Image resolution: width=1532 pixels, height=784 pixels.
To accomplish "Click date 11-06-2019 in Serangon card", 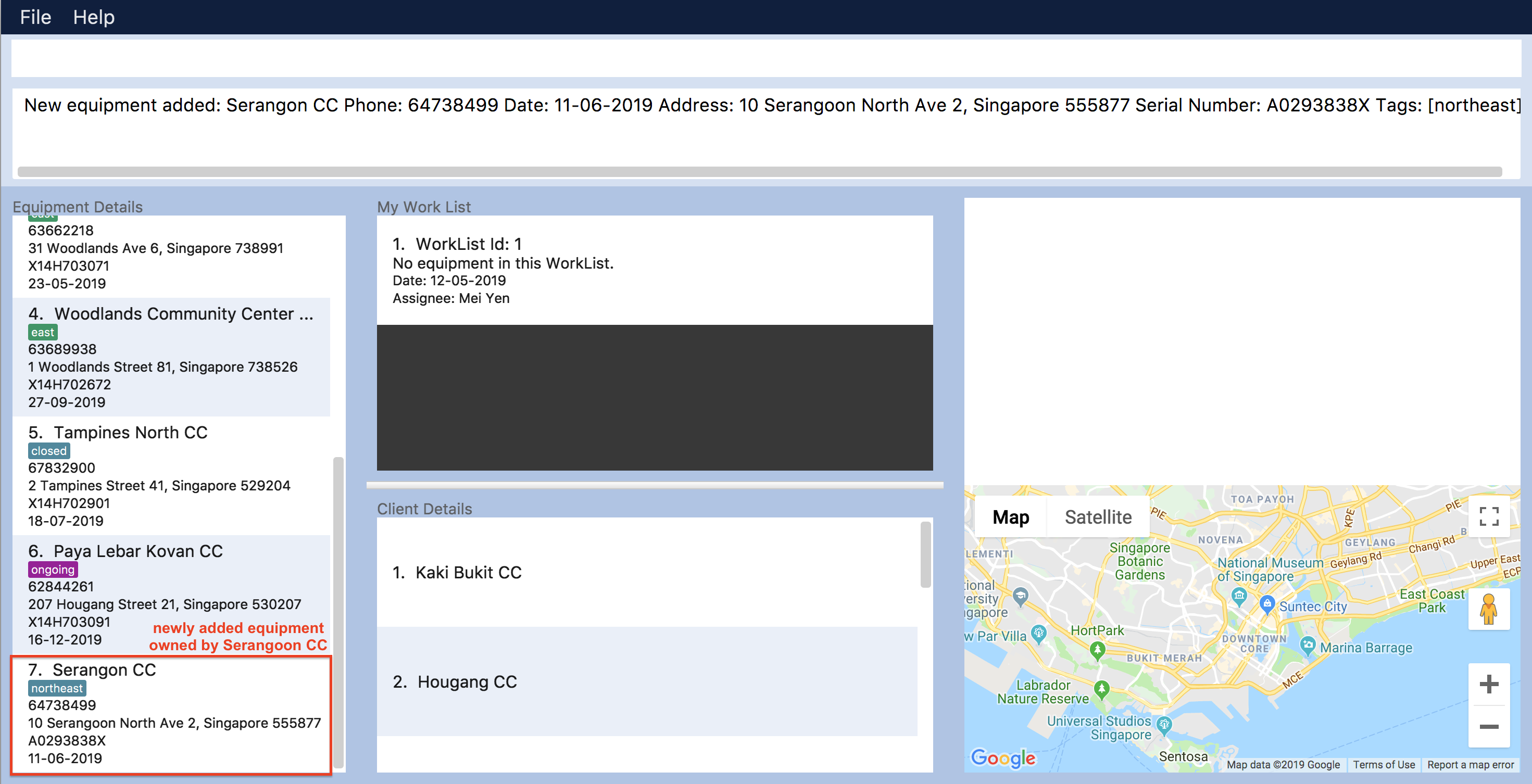I will (x=65, y=758).
